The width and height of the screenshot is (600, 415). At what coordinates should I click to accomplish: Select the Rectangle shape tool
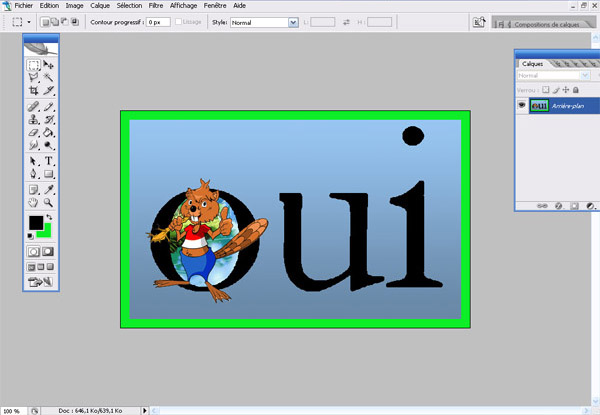(48, 174)
